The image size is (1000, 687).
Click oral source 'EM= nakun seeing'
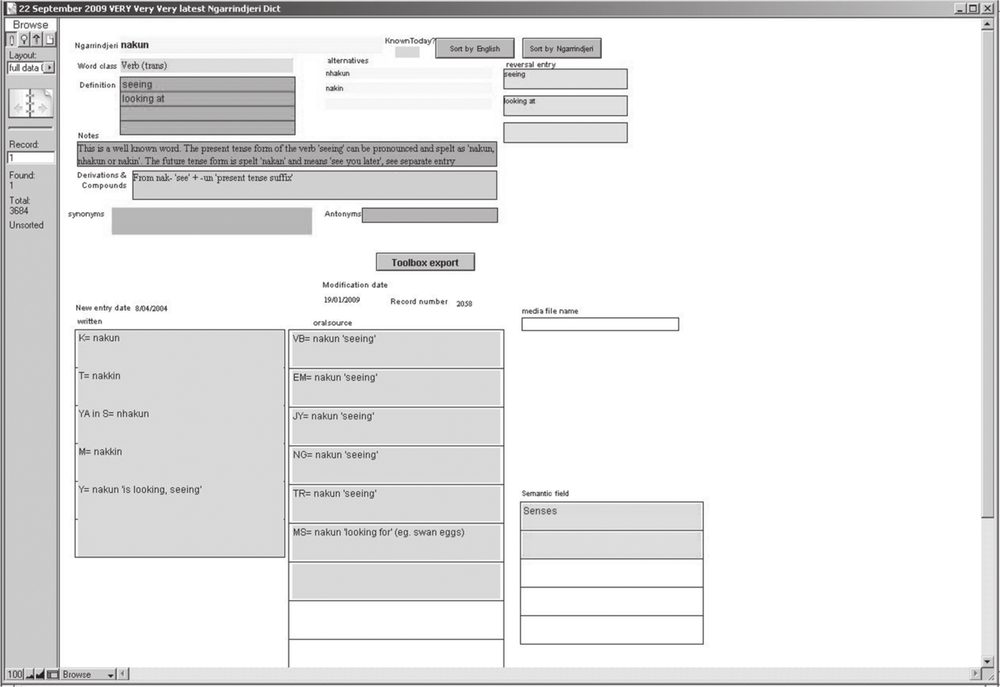coord(396,388)
